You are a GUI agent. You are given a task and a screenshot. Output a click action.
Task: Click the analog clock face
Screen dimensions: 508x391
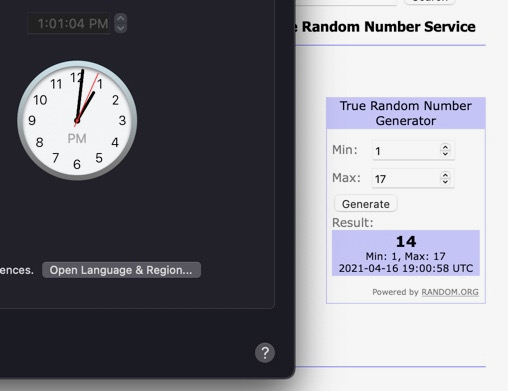pyautogui.click(x=77, y=120)
